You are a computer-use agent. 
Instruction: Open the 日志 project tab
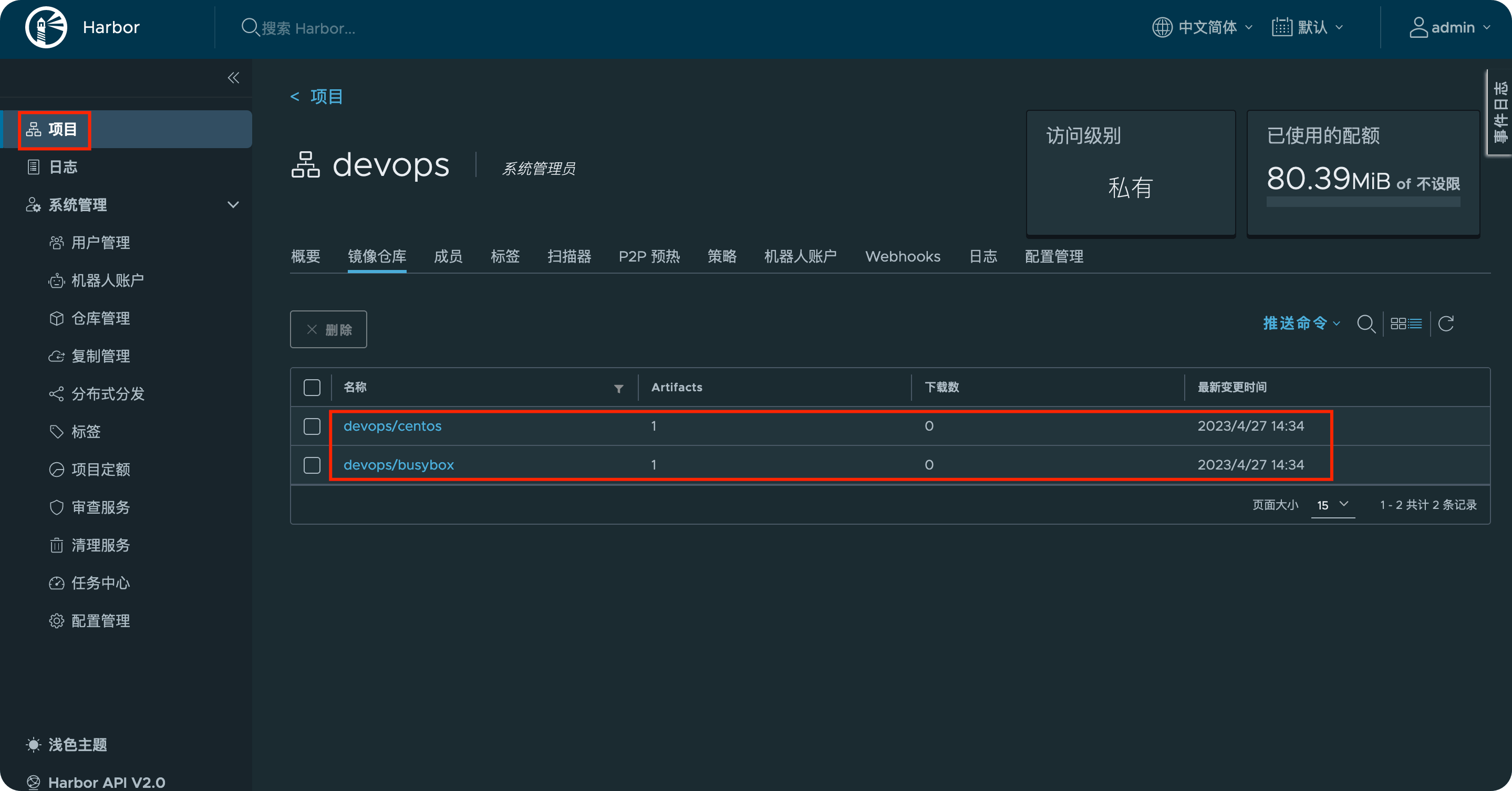pyautogui.click(x=983, y=256)
